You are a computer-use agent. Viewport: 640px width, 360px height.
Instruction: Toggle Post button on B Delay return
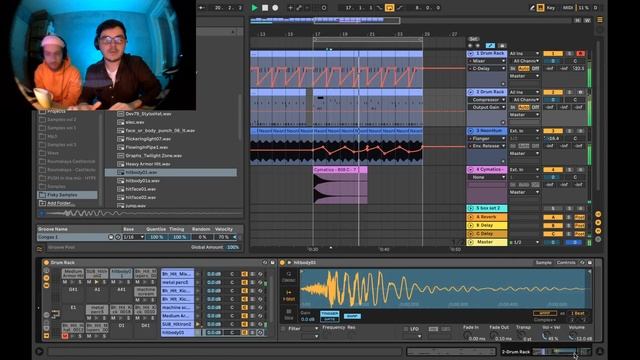point(580,225)
